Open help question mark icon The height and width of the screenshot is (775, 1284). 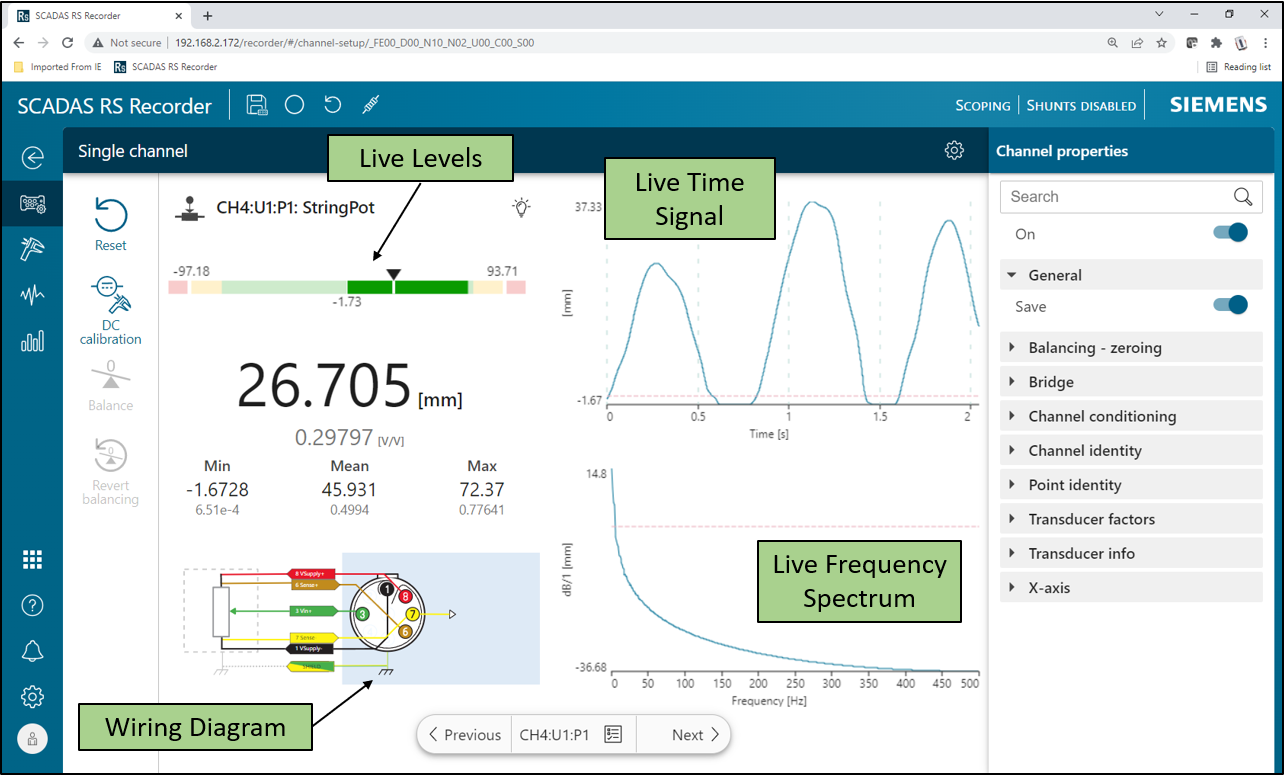click(33, 605)
